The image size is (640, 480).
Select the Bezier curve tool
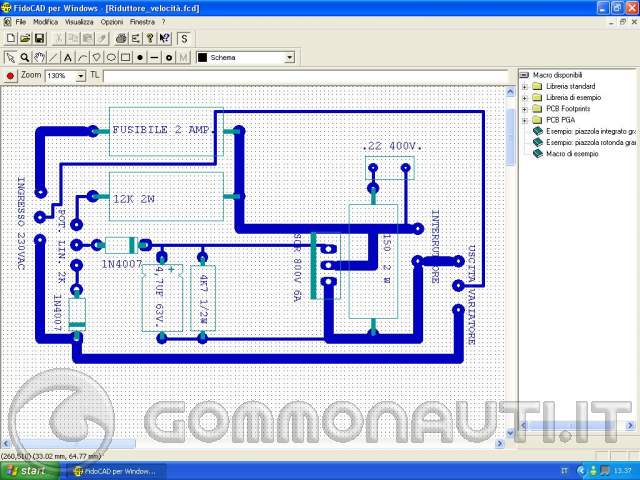pos(82,58)
